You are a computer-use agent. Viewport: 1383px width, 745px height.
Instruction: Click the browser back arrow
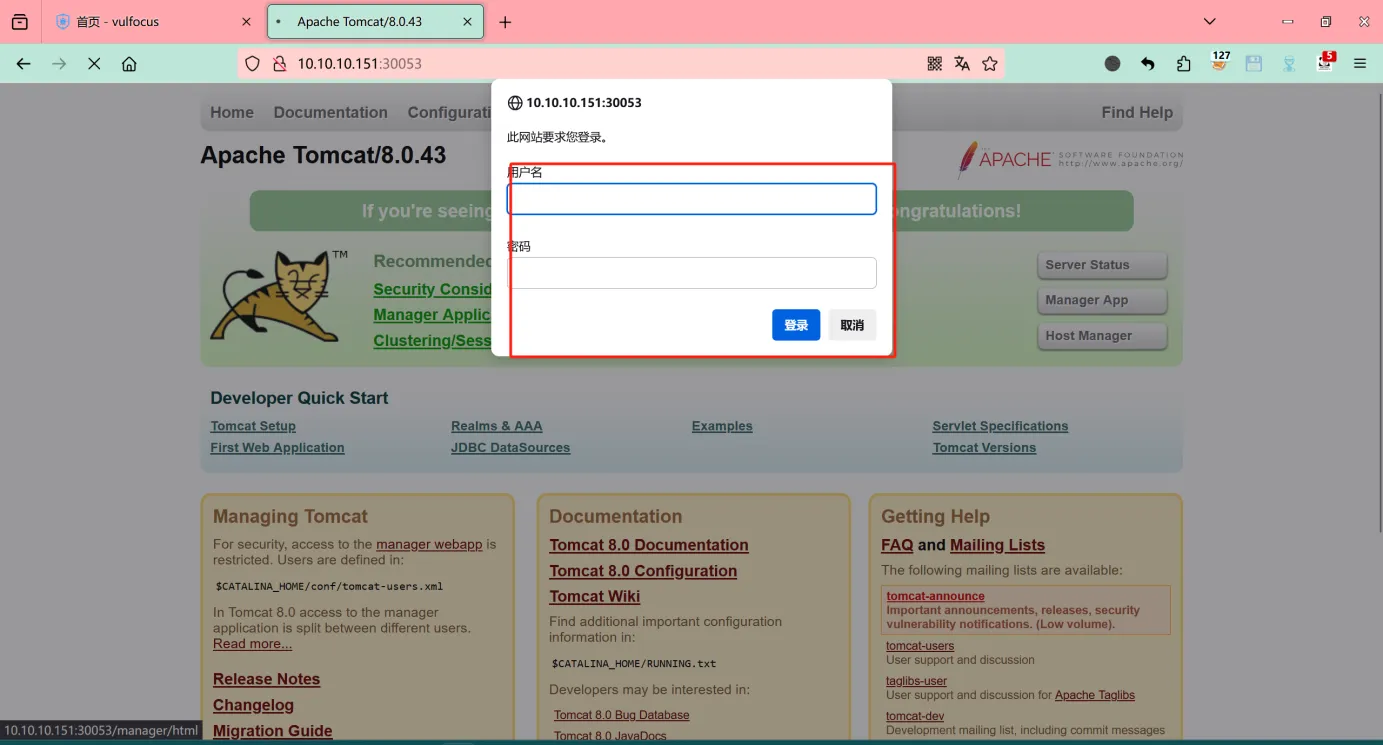click(x=24, y=64)
